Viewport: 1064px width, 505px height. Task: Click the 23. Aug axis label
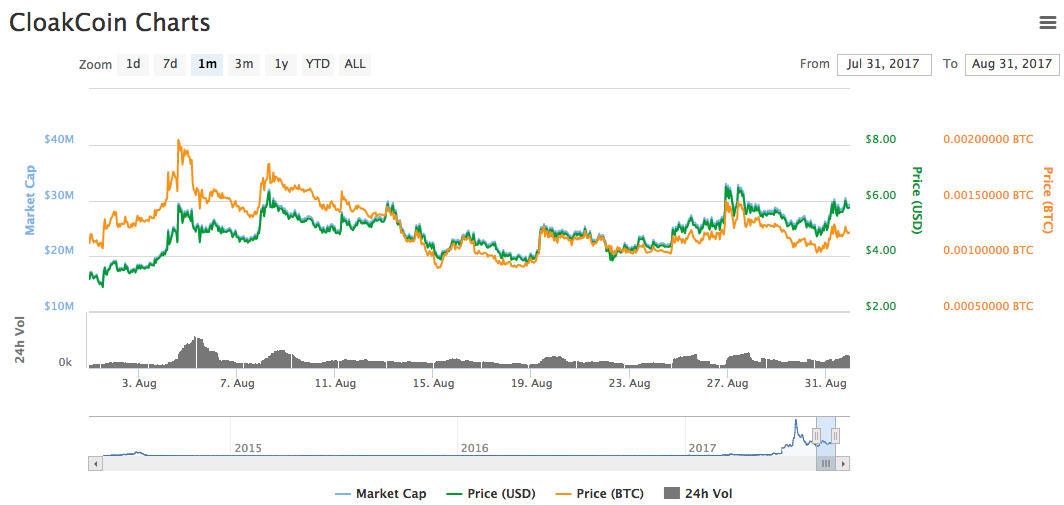[x=628, y=384]
